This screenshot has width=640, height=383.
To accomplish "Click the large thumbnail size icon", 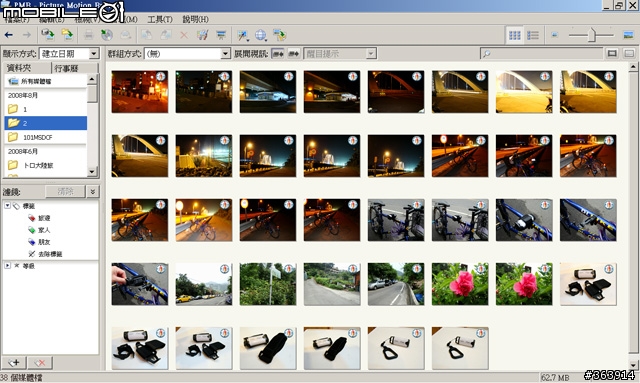I will (x=629, y=35).
